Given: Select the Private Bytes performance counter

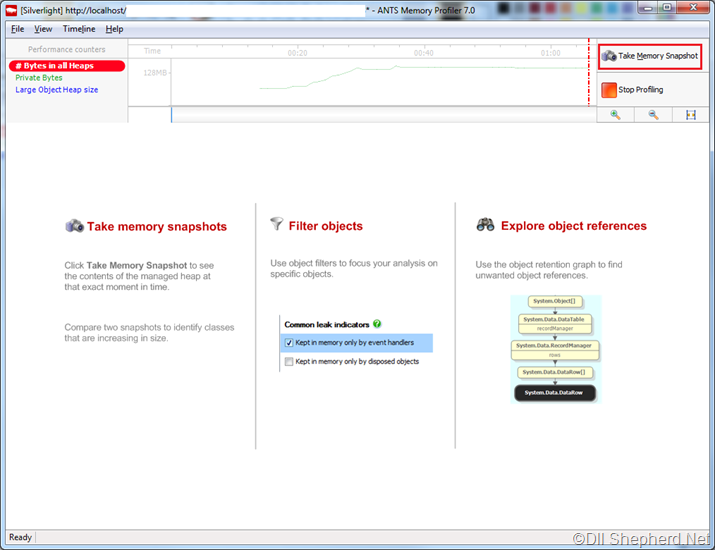Looking at the screenshot, I should click(x=39, y=78).
